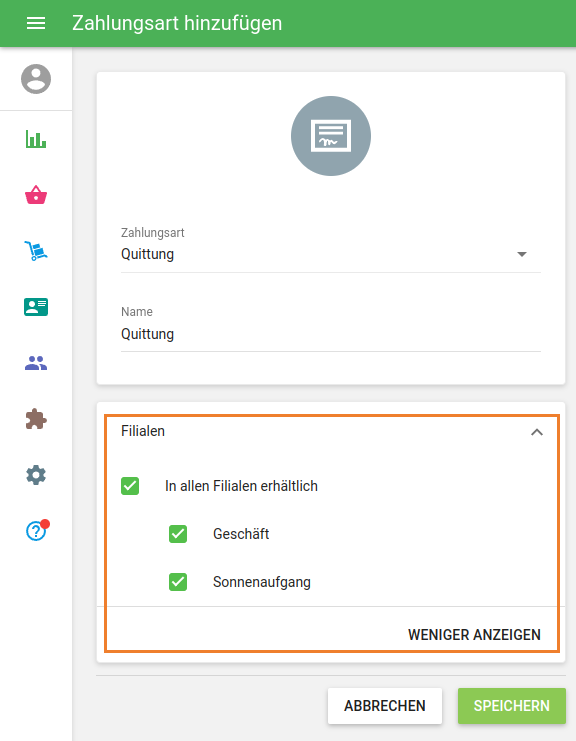Open the Zahlungsart dropdown showing Quittung
The width and height of the screenshot is (576, 741).
[331, 254]
